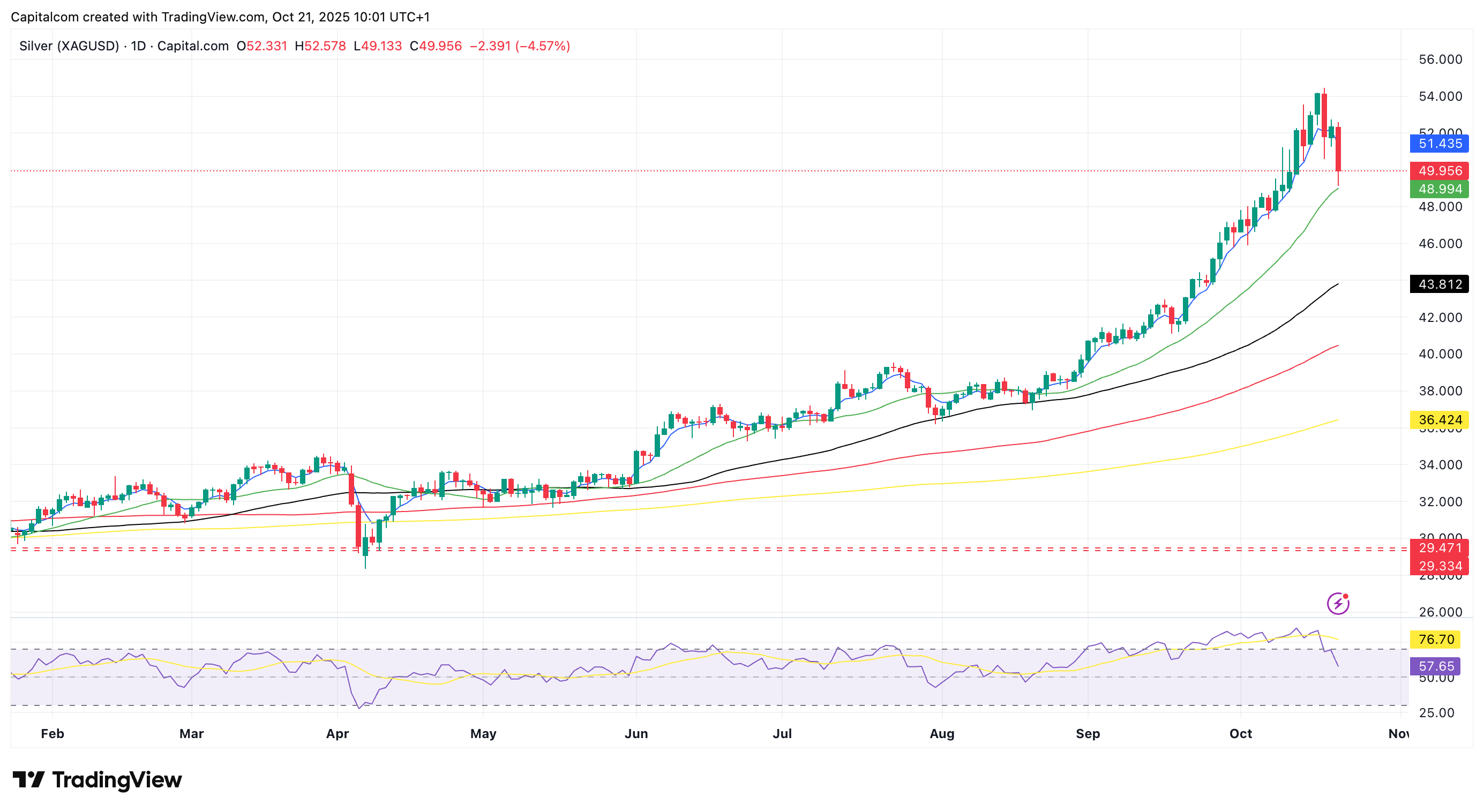Click the 1D interval label
Screen dimensions: 1484x812
(138, 46)
